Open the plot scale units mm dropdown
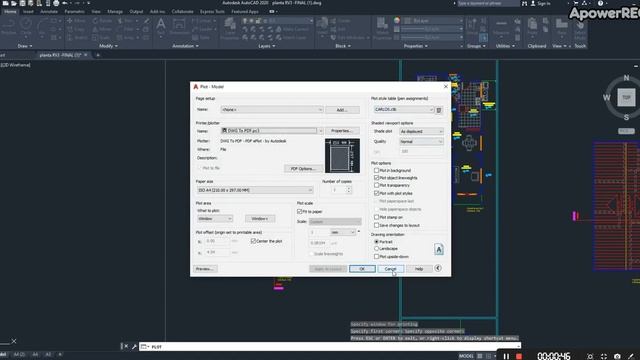This screenshot has width=640, height=360. [343, 232]
